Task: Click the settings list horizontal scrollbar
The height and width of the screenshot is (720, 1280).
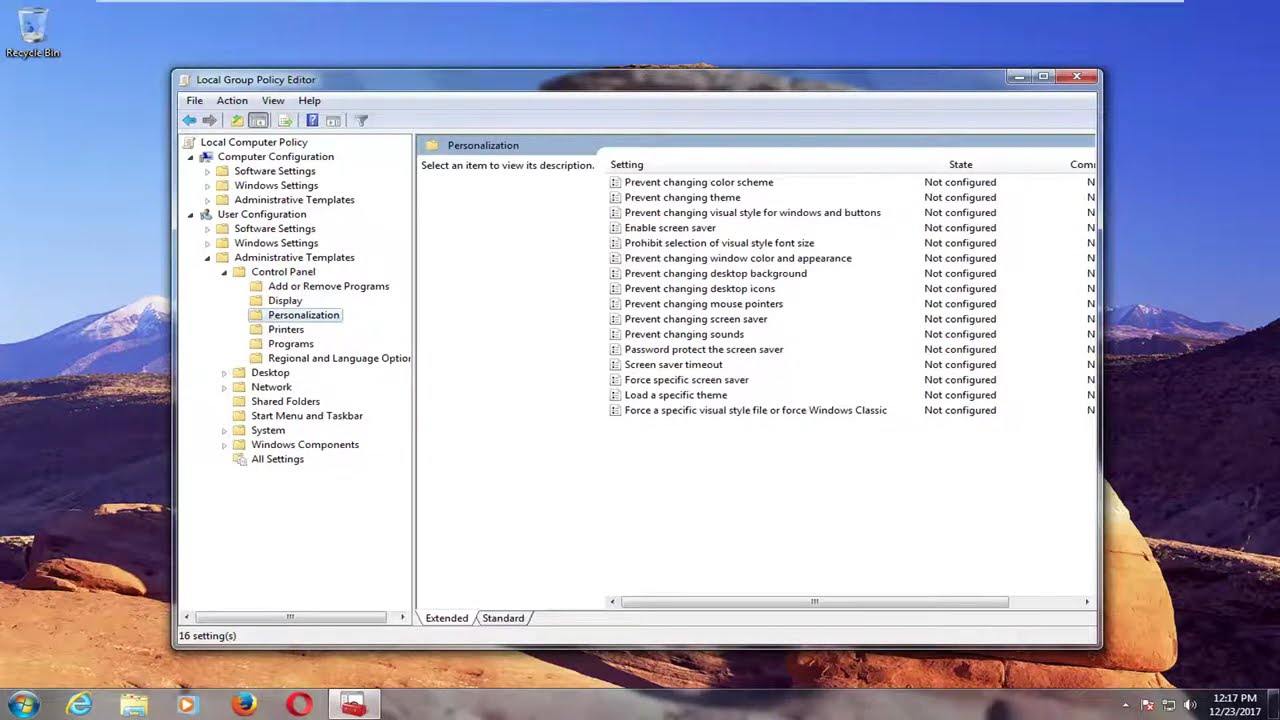Action: coord(814,602)
